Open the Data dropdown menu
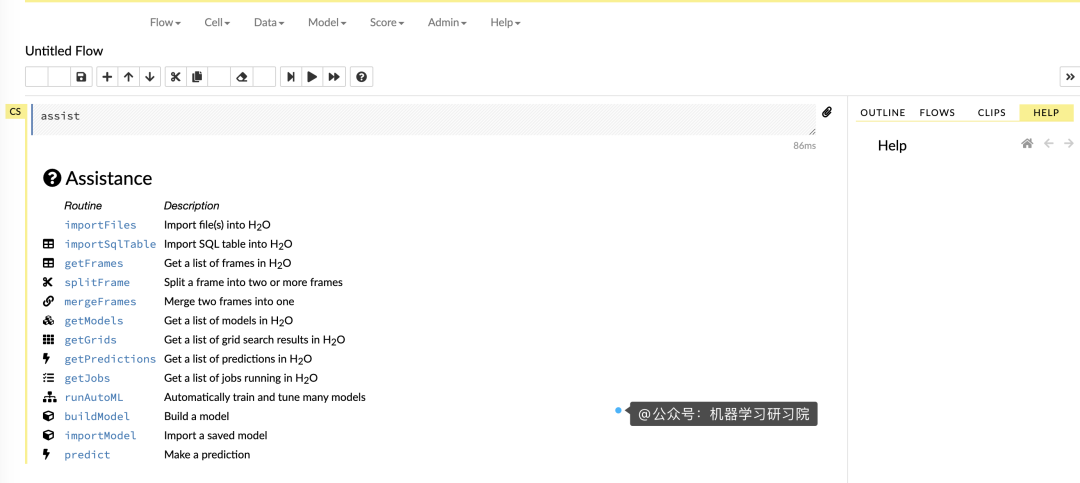 [x=269, y=22]
